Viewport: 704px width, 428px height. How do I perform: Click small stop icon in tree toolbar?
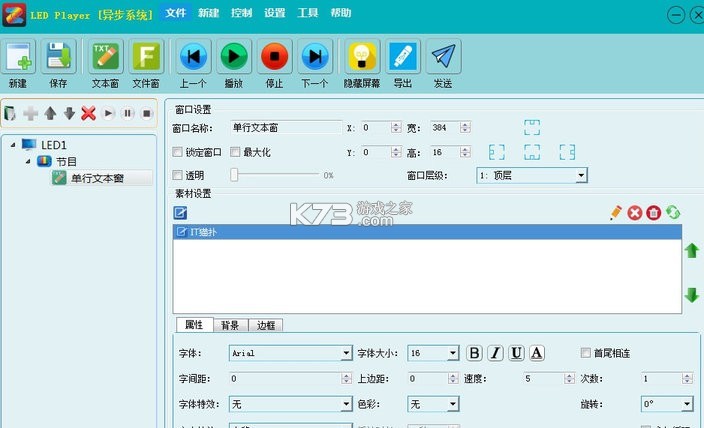click(x=147, y=113)
